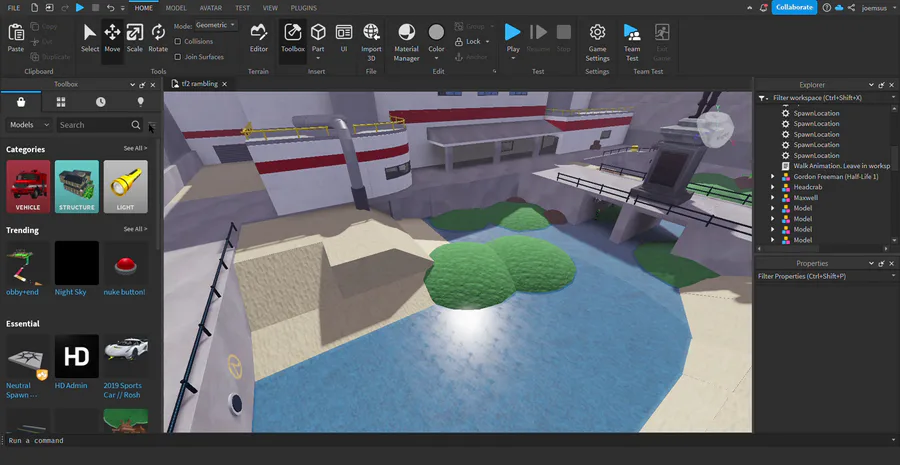This screenshot has height=465, width=900.
Task: Open Game Settings gear
Action: point(598,40)
